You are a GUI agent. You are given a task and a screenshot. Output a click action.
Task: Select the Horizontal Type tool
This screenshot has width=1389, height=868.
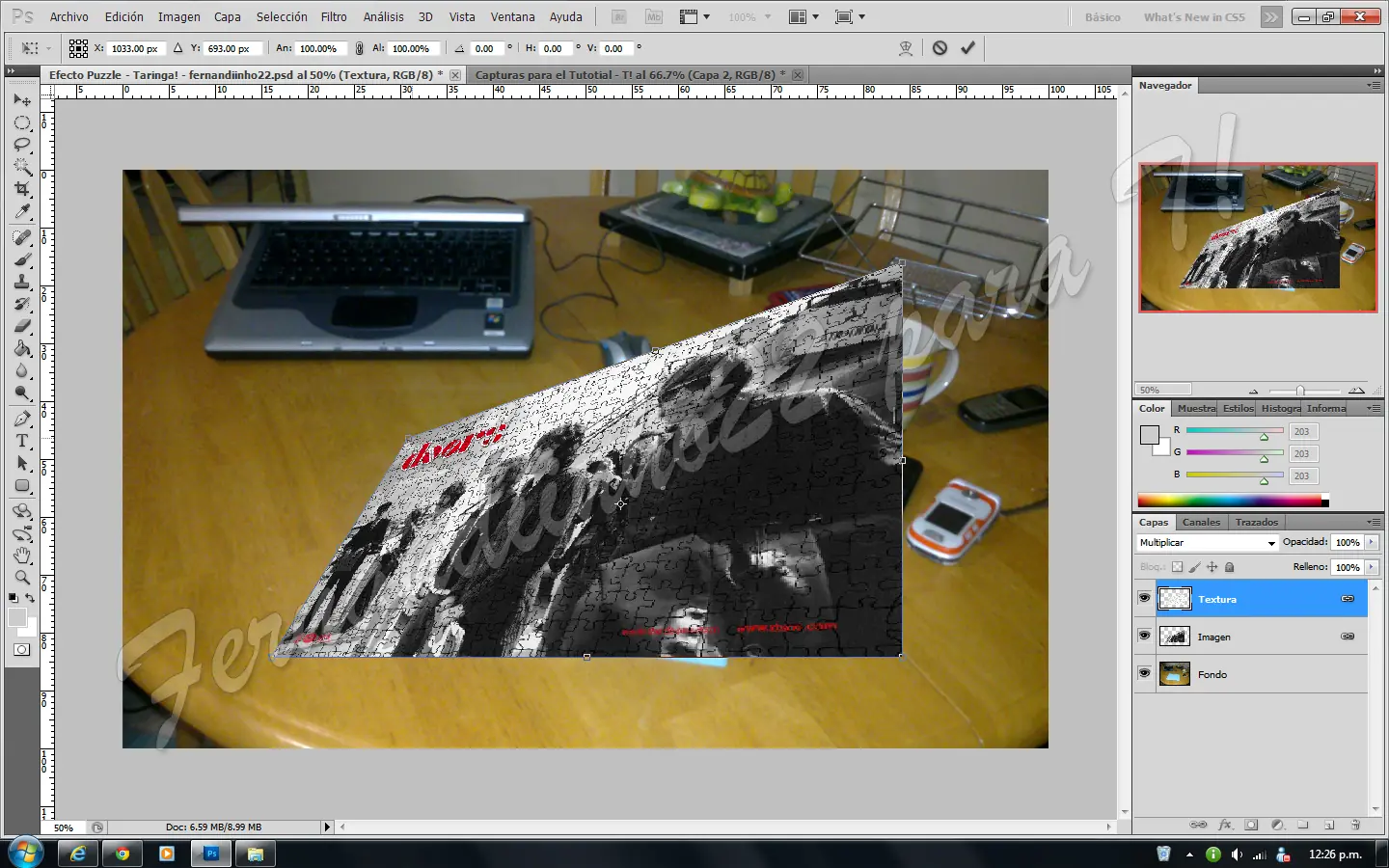pyautogui.click(x=22, y=442)
